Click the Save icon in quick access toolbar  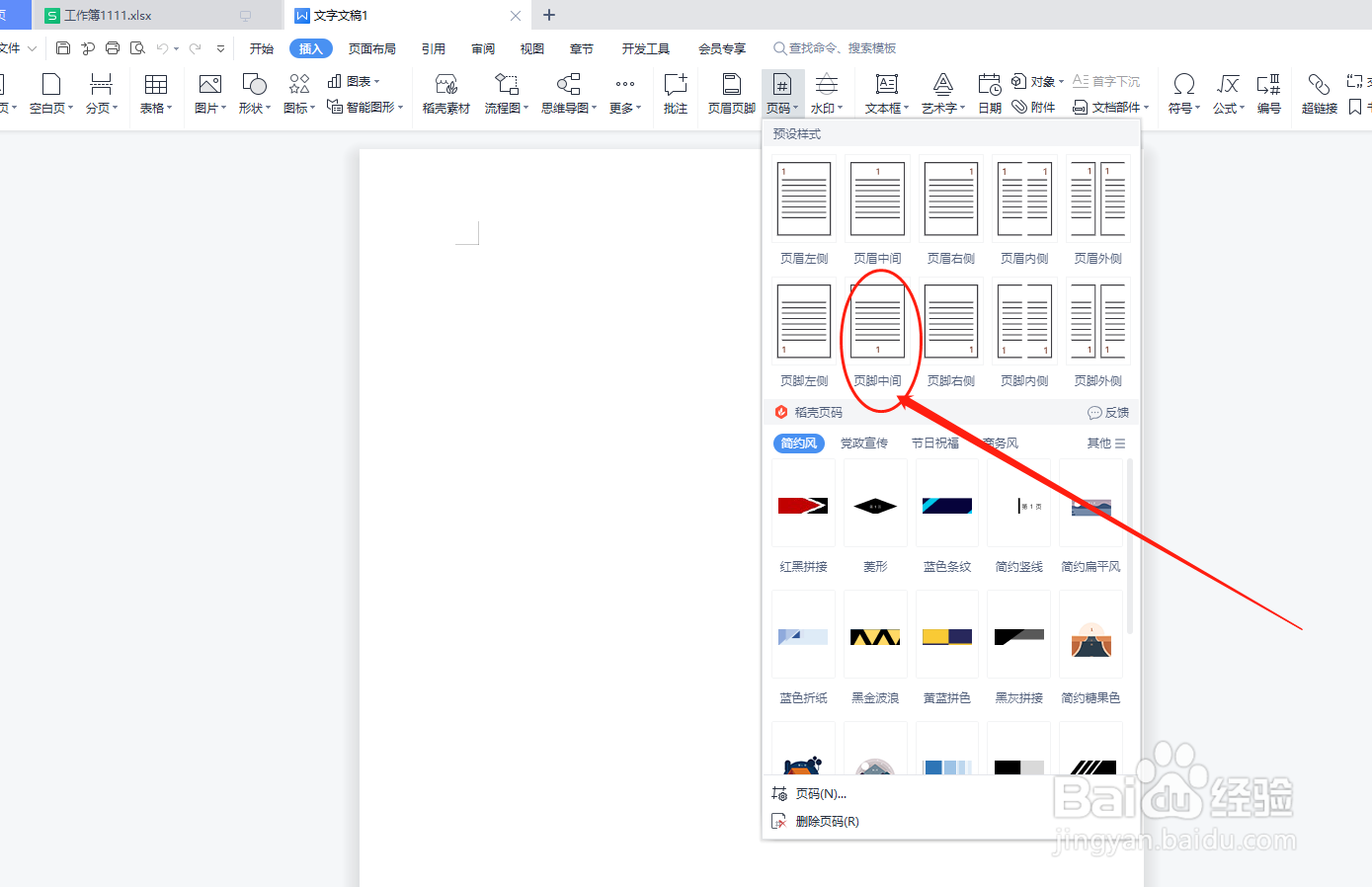tap(63, 48)
